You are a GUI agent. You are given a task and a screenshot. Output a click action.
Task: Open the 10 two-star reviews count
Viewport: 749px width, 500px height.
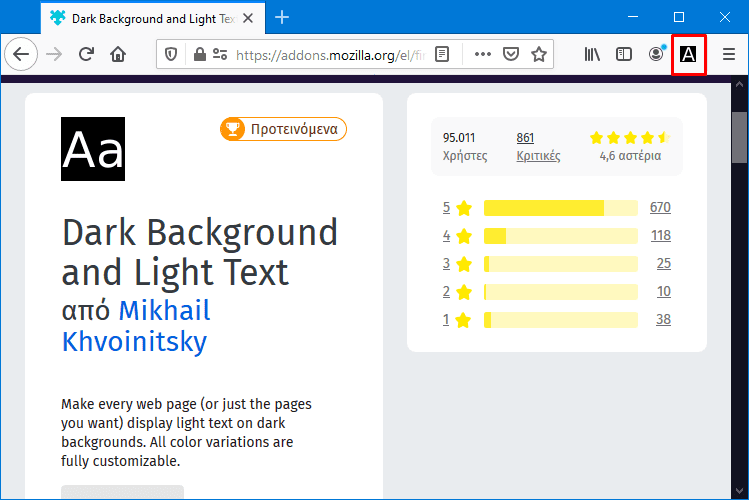point(663,291)
